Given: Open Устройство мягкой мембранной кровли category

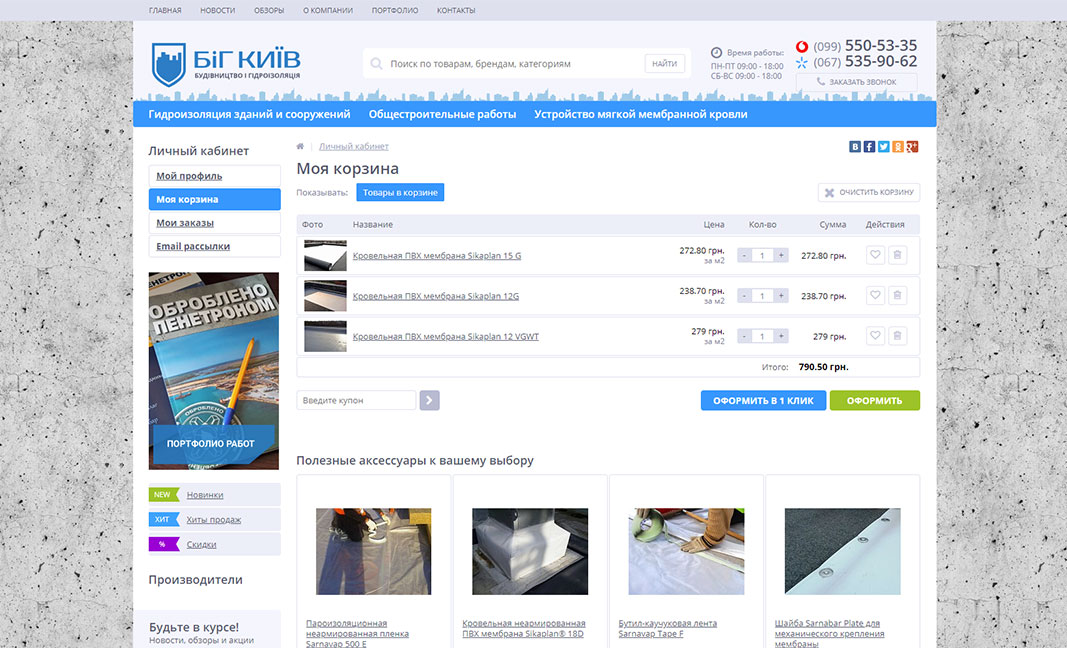Looking at the screenshot, I should click(x=641, y=114).
